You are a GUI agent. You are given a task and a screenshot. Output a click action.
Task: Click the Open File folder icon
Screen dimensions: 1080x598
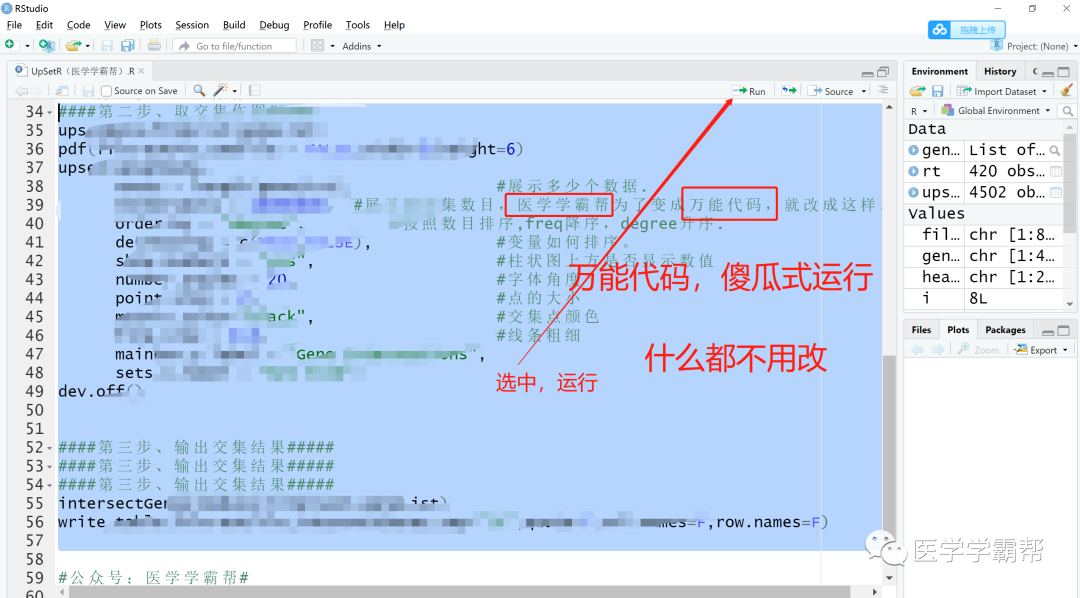(x=72, y=45)
